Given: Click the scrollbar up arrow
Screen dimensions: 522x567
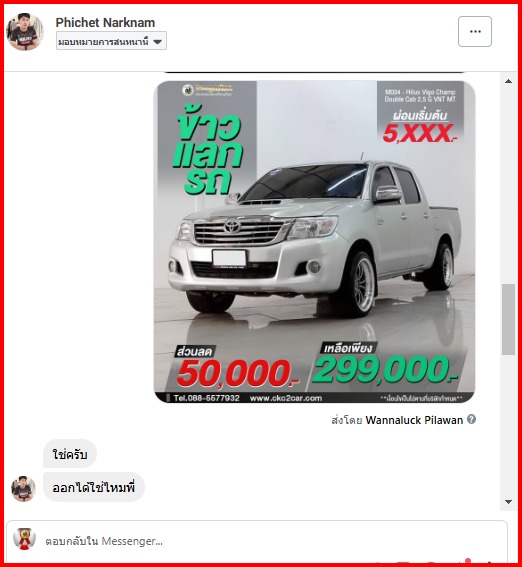Looking at the screenshot, I should [x=508, y=81].
